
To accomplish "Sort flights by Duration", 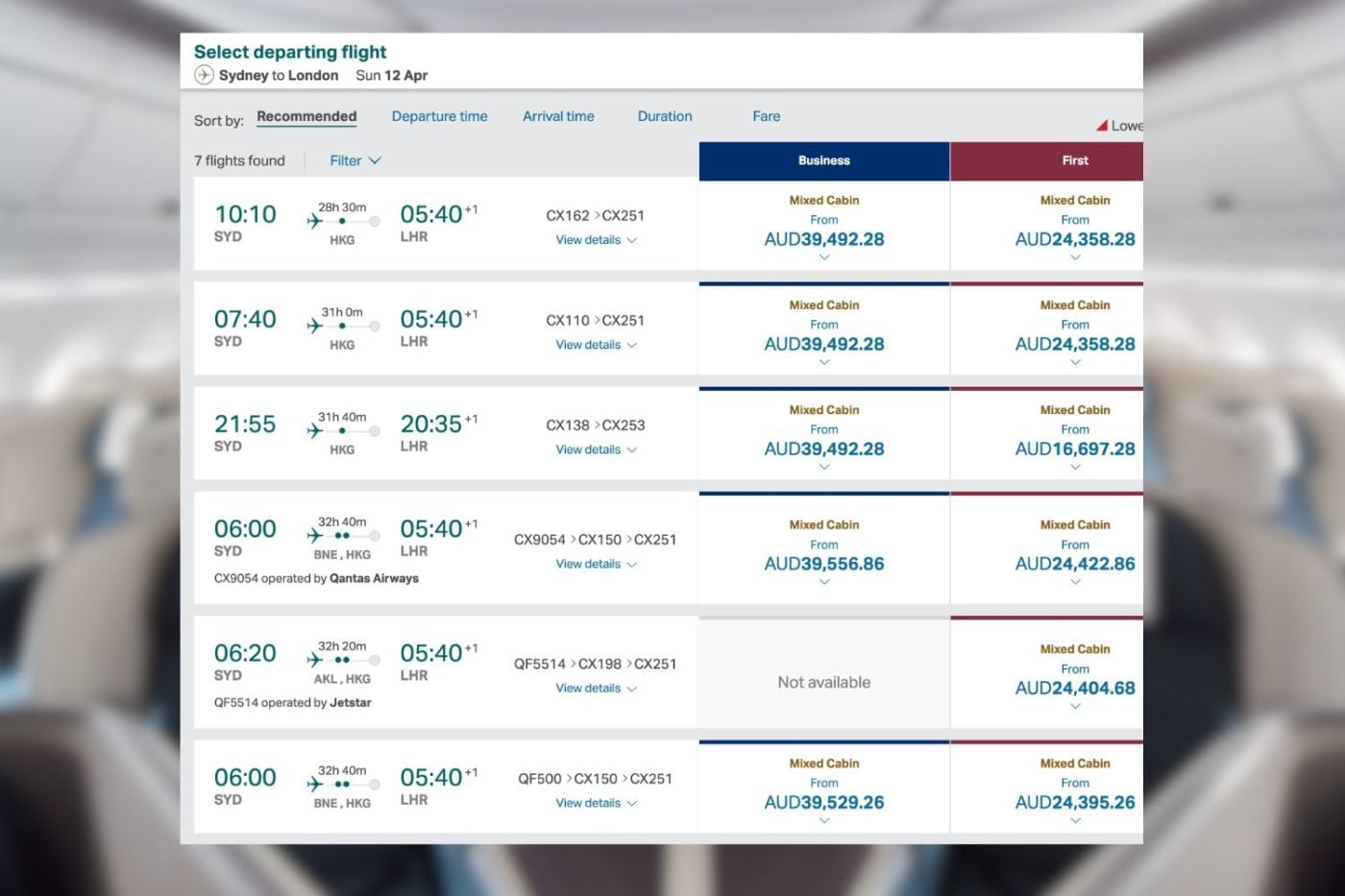I will click(x=665, y=116).
